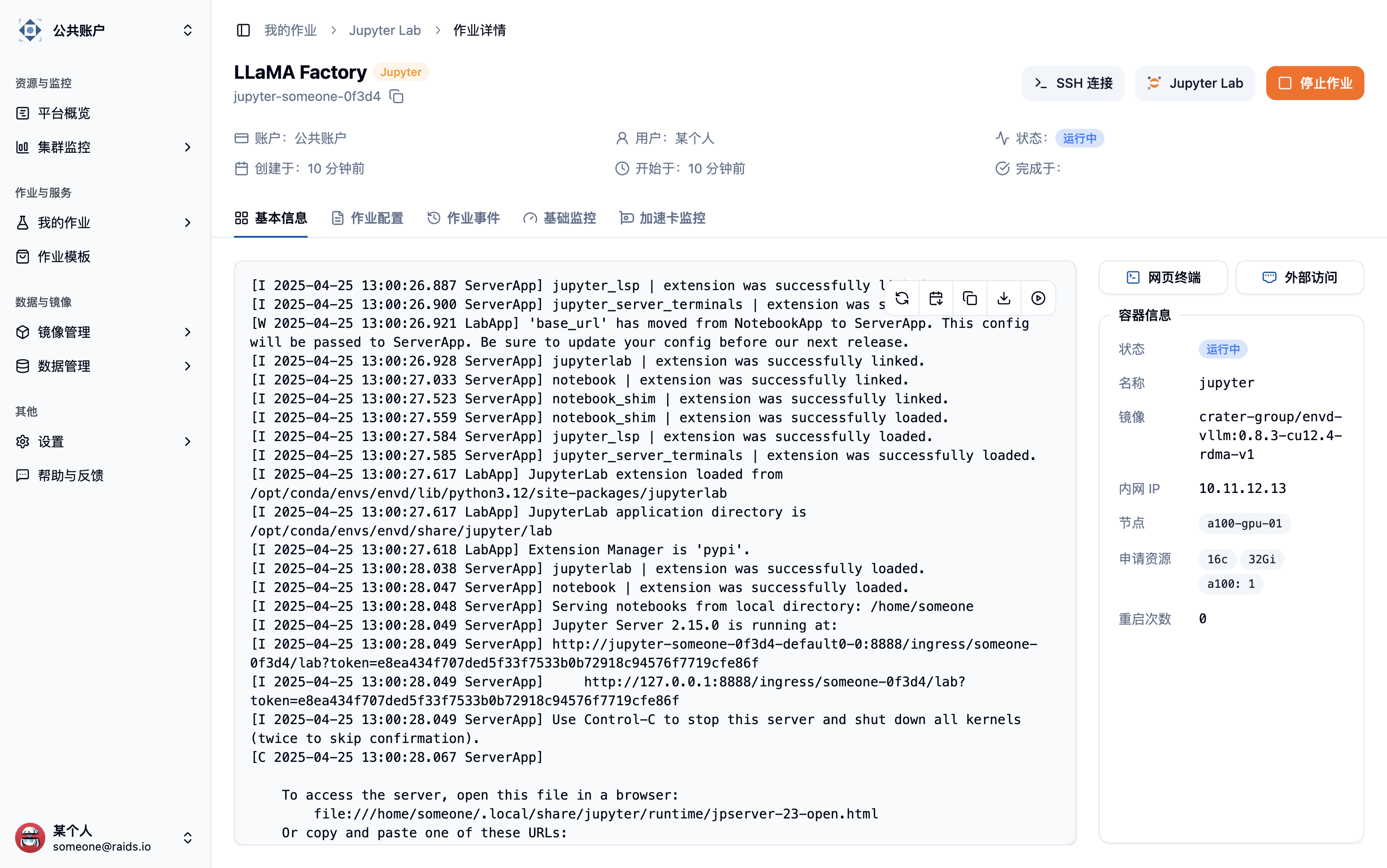Open 网页终端 web terminal
1387x868 pixels.
coord(1163,278)
